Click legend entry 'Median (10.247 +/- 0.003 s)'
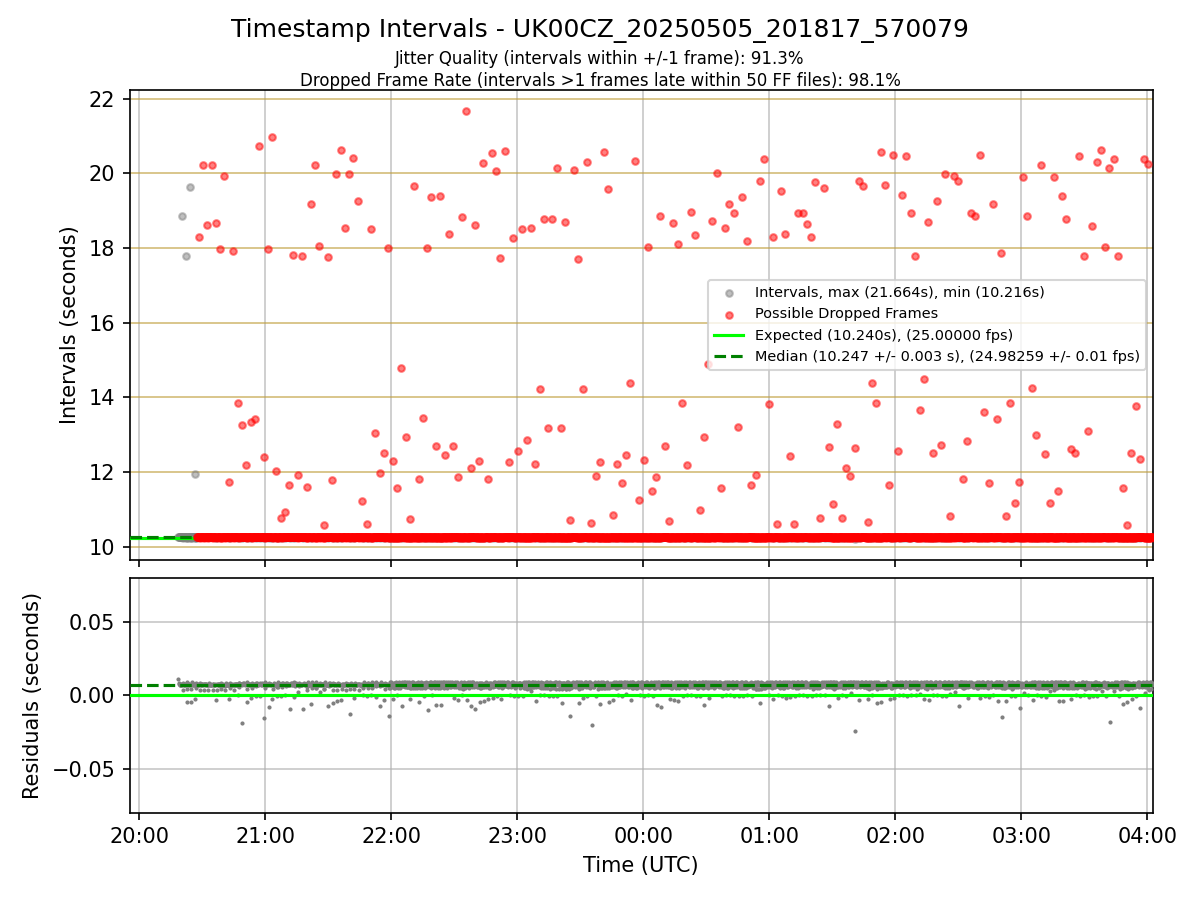The height and width of the screenshot is (900, 1200). pyautogui.click(x=947, y=356)
